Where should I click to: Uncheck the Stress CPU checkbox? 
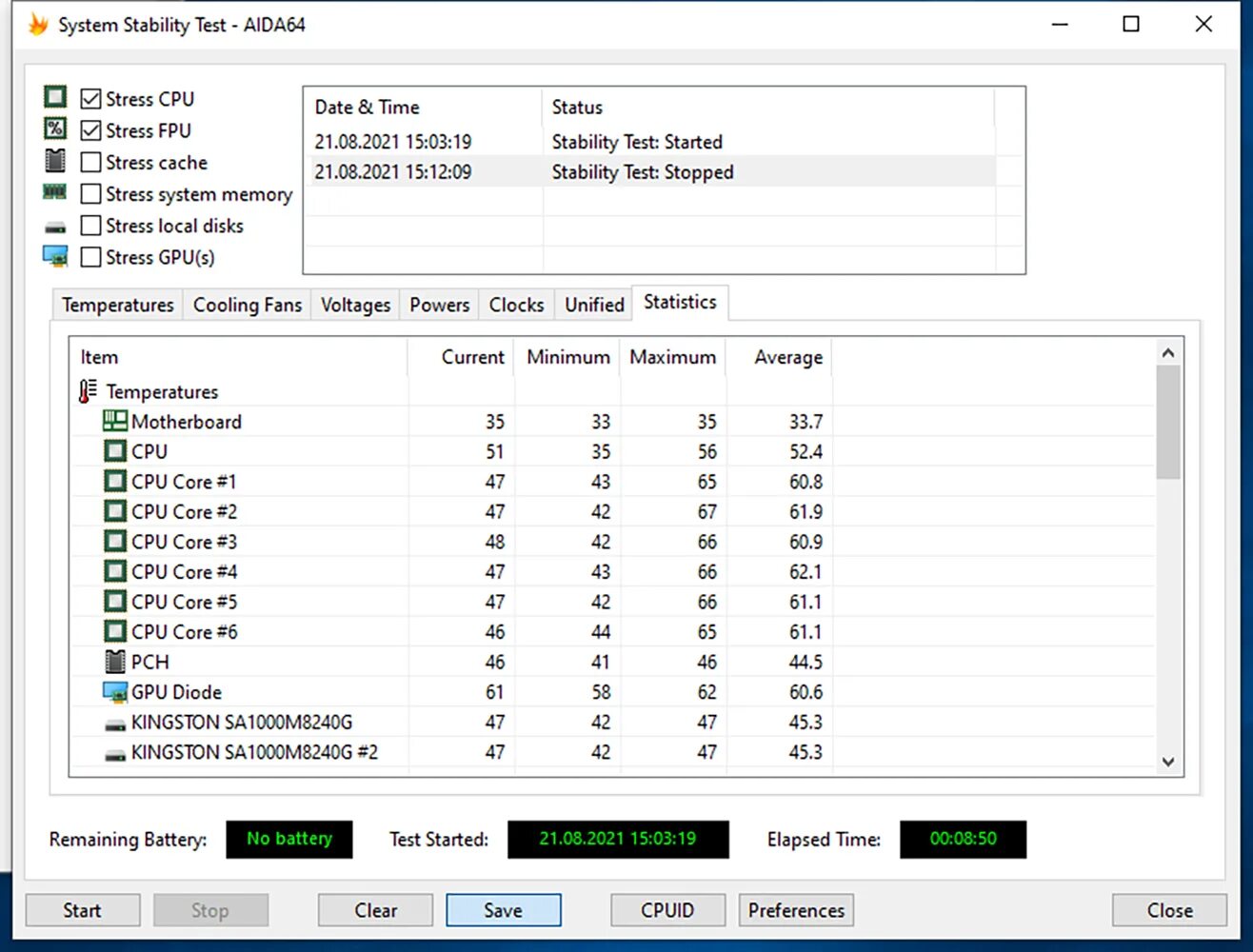(x=90, y=98)
